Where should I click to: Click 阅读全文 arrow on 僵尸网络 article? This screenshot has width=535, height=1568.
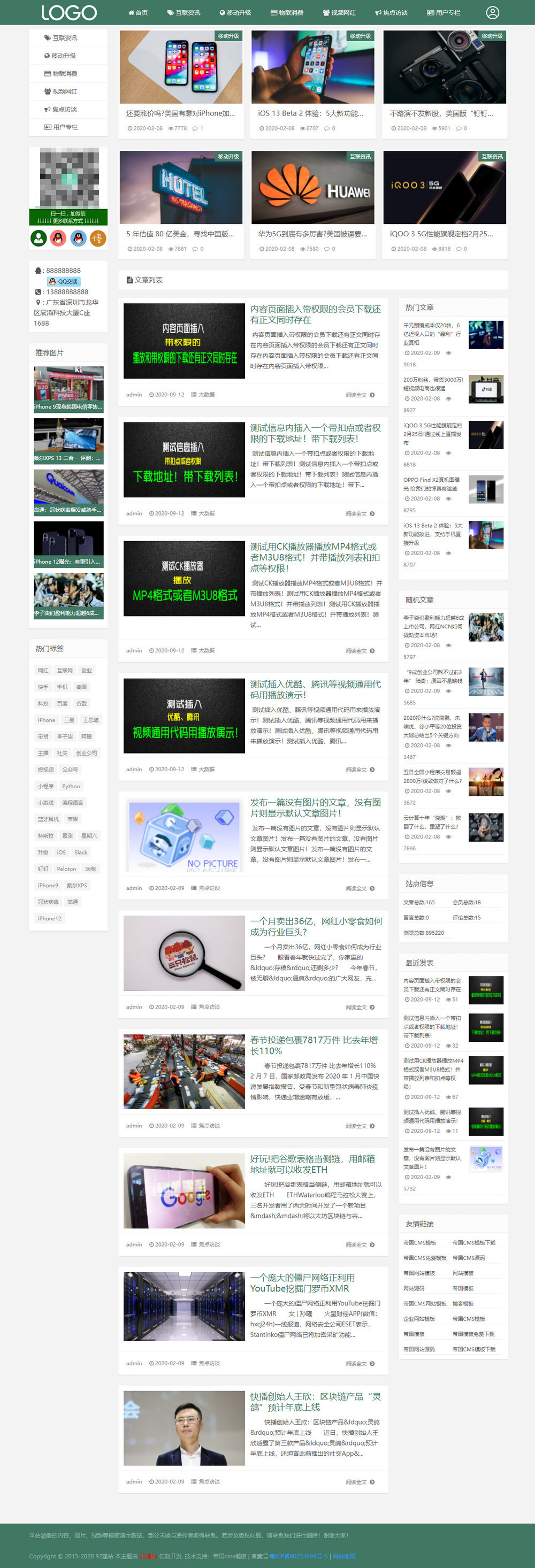(372, 1364)
